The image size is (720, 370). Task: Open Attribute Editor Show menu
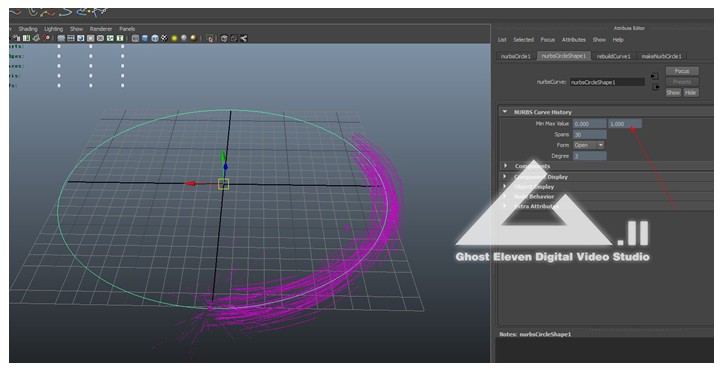[599, 40]
